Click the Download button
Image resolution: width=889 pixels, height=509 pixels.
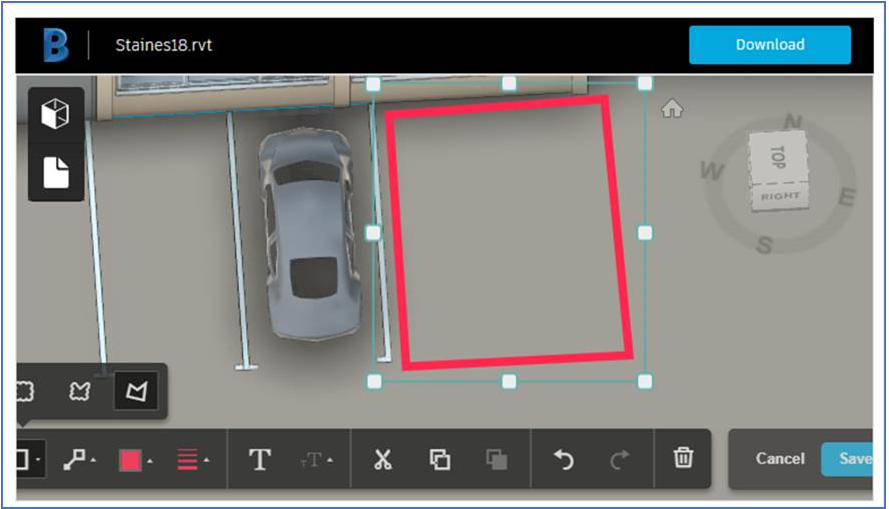click(x=769, y=45)
